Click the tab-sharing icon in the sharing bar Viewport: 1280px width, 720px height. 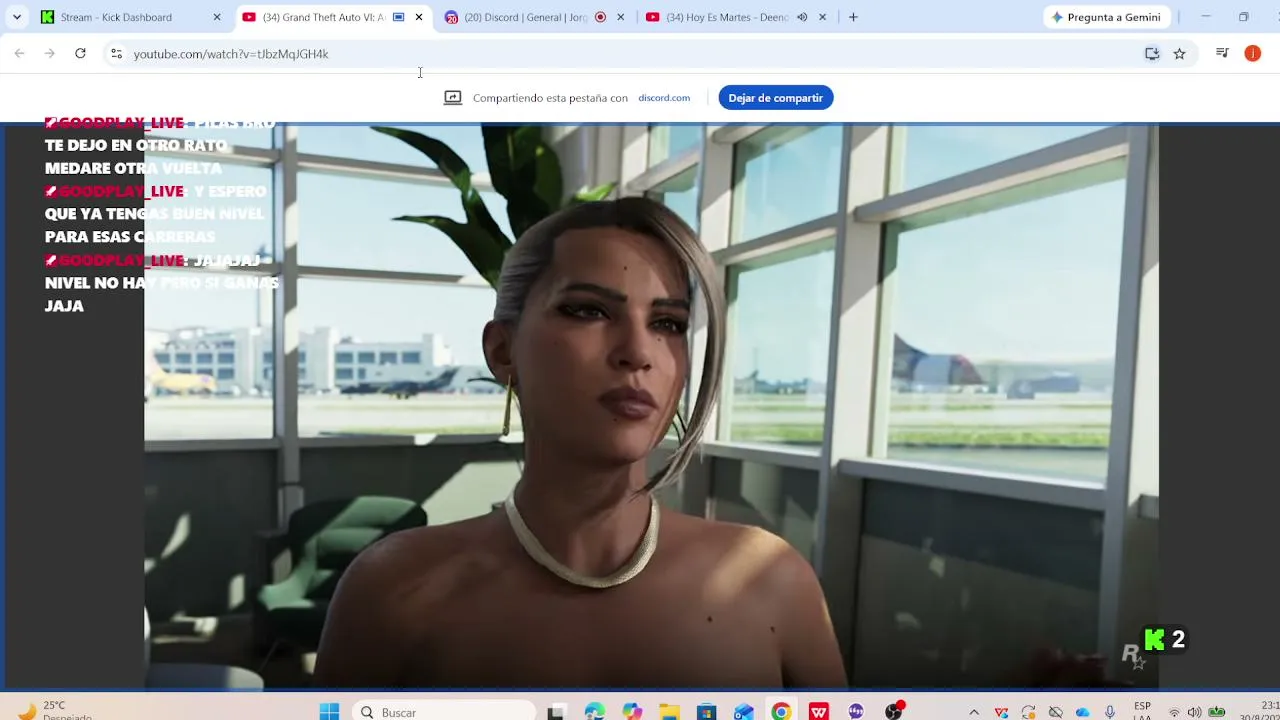point(453,98)
